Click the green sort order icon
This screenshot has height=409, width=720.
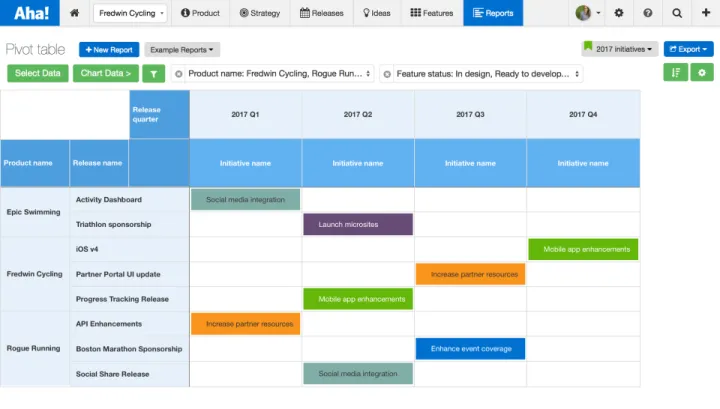[x=675, y=73]
